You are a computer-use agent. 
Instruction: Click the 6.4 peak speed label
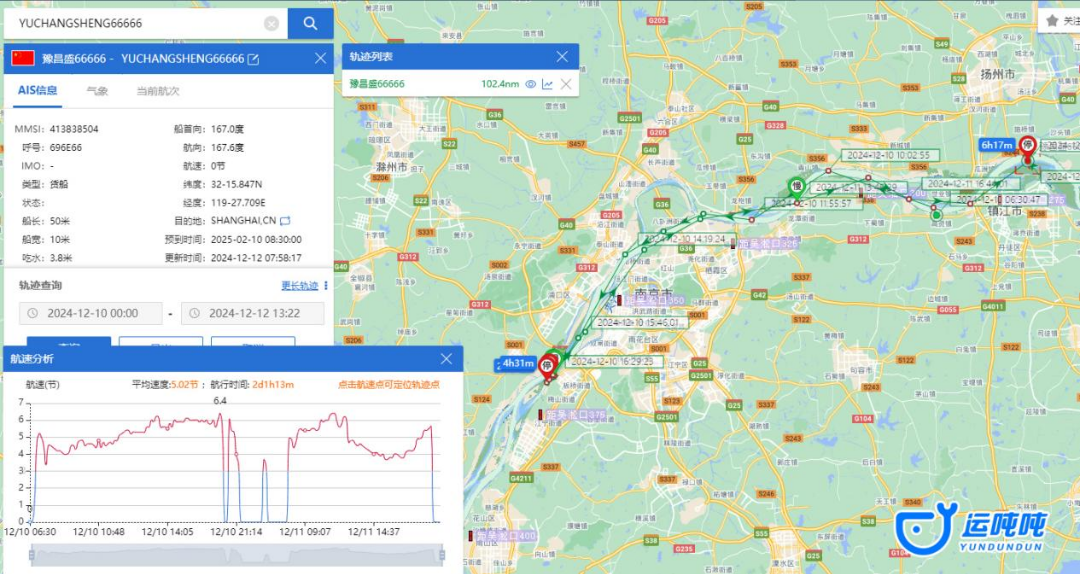[220, 401]
